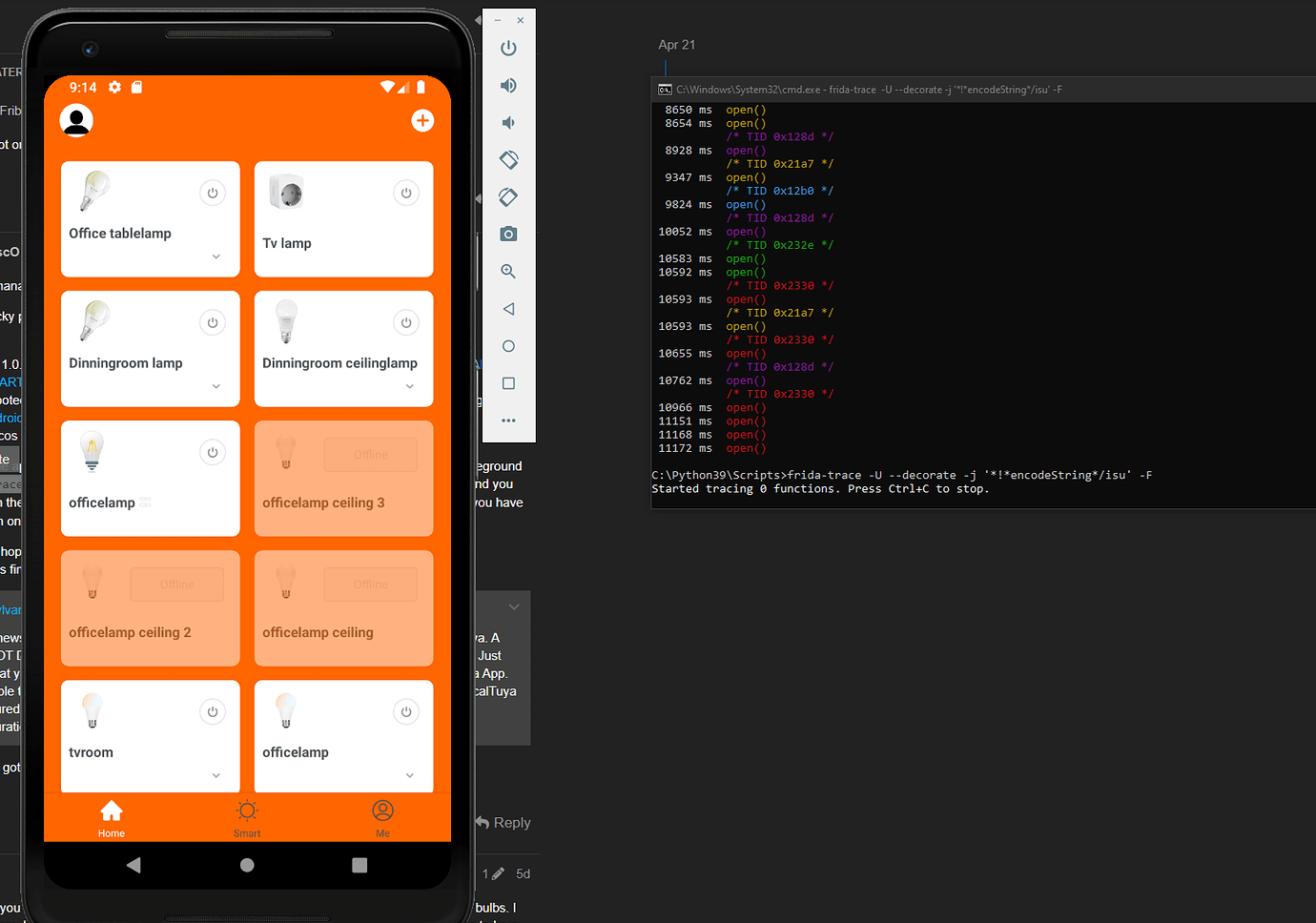Toggle power for Dinningroom lamp
The image size is (1316, 923).
click(x=213, y=322)
